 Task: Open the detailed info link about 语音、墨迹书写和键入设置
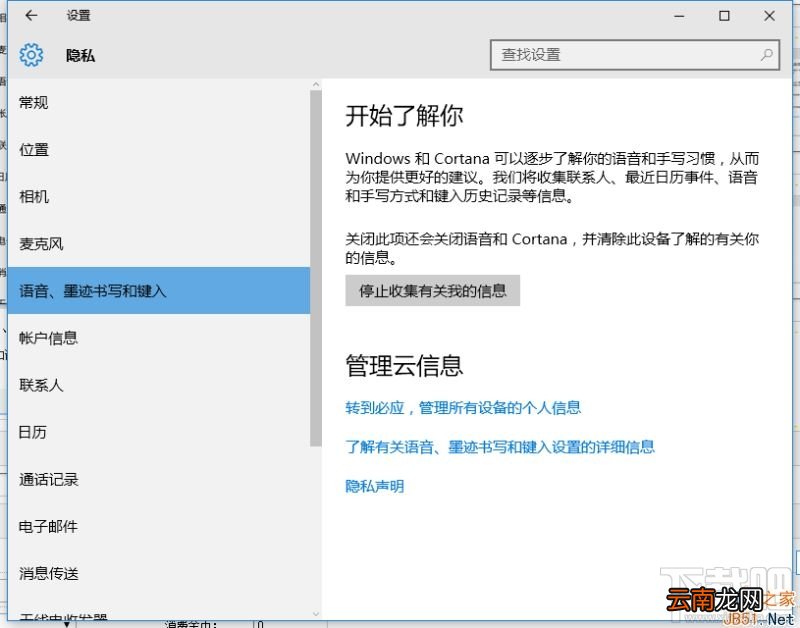click(x=499, y=447)
